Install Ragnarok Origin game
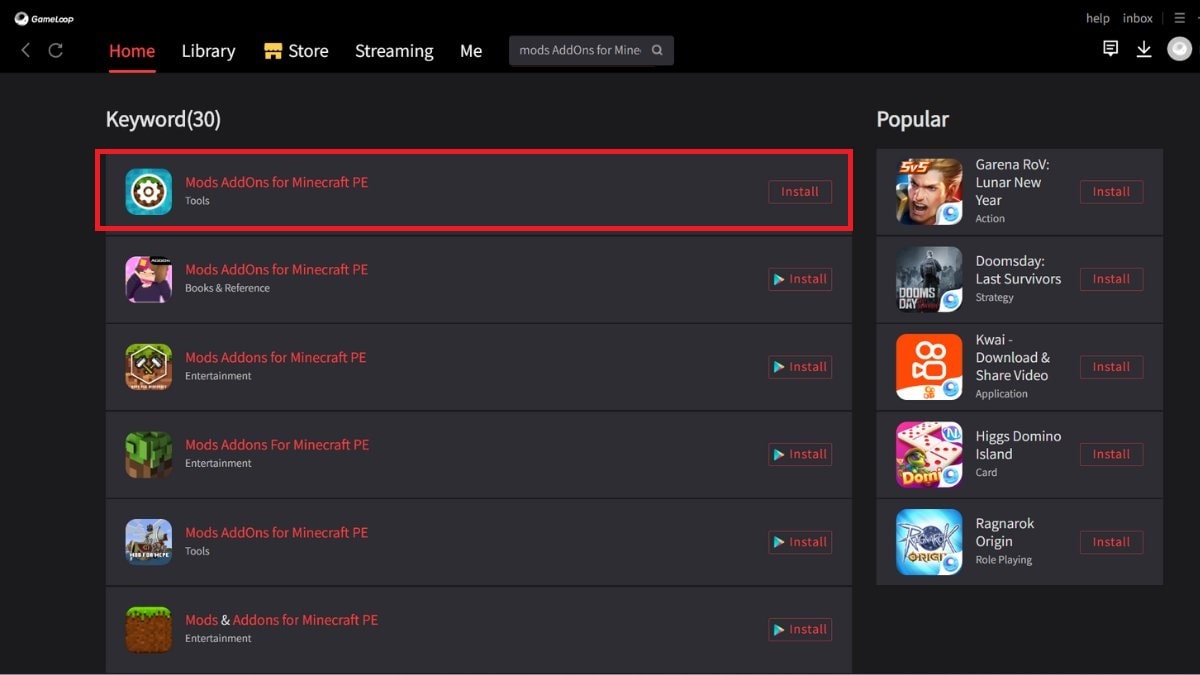 click(x=1111, y=542)
